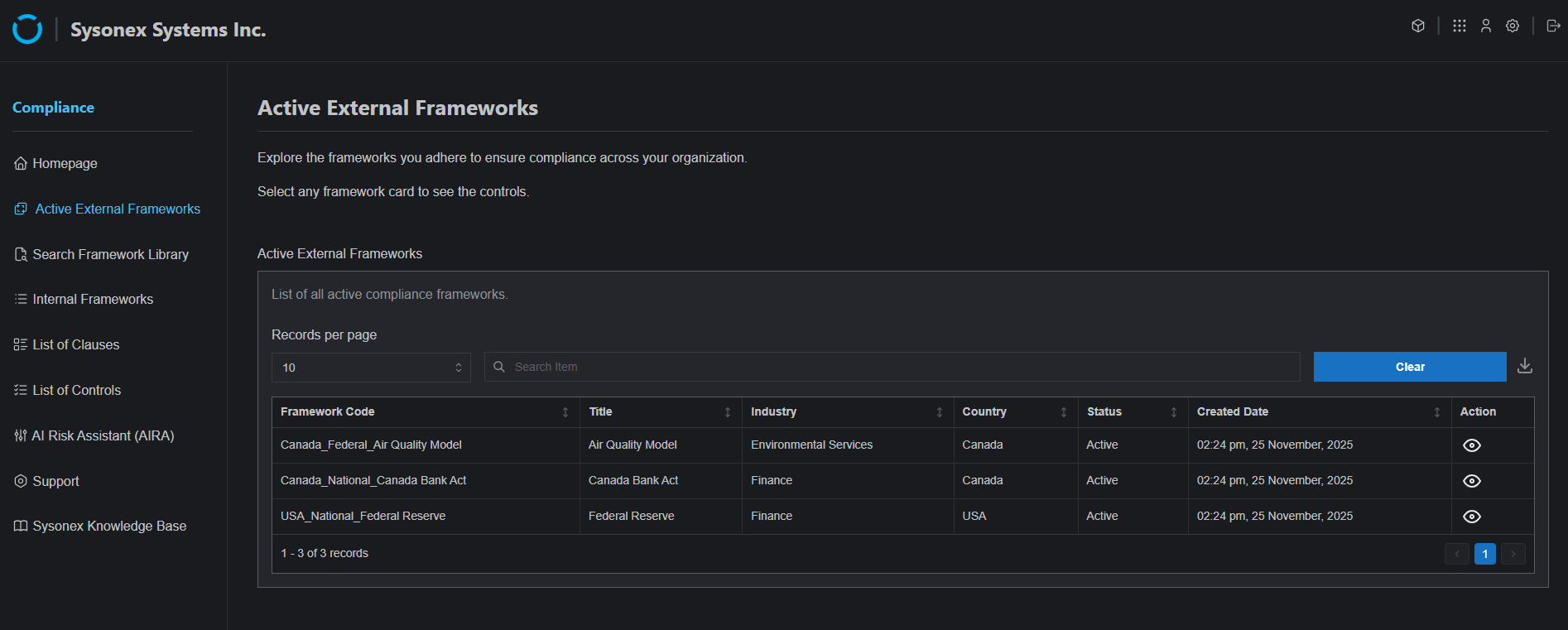
Task: Sort table by Created Date column
Action: [1437, 412]
